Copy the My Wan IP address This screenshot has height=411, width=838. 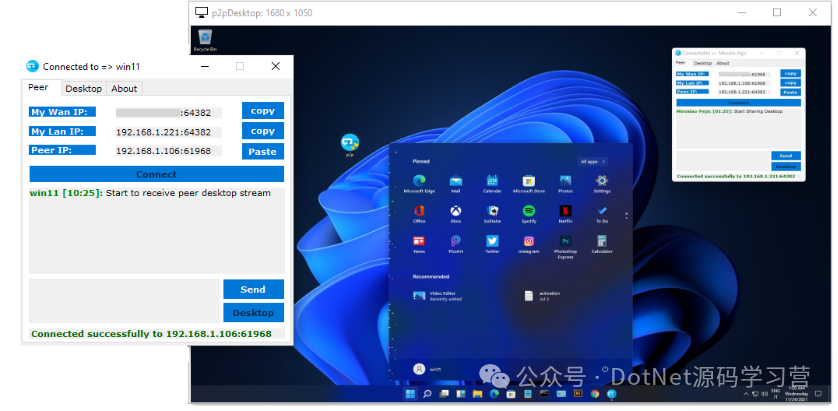263,111
